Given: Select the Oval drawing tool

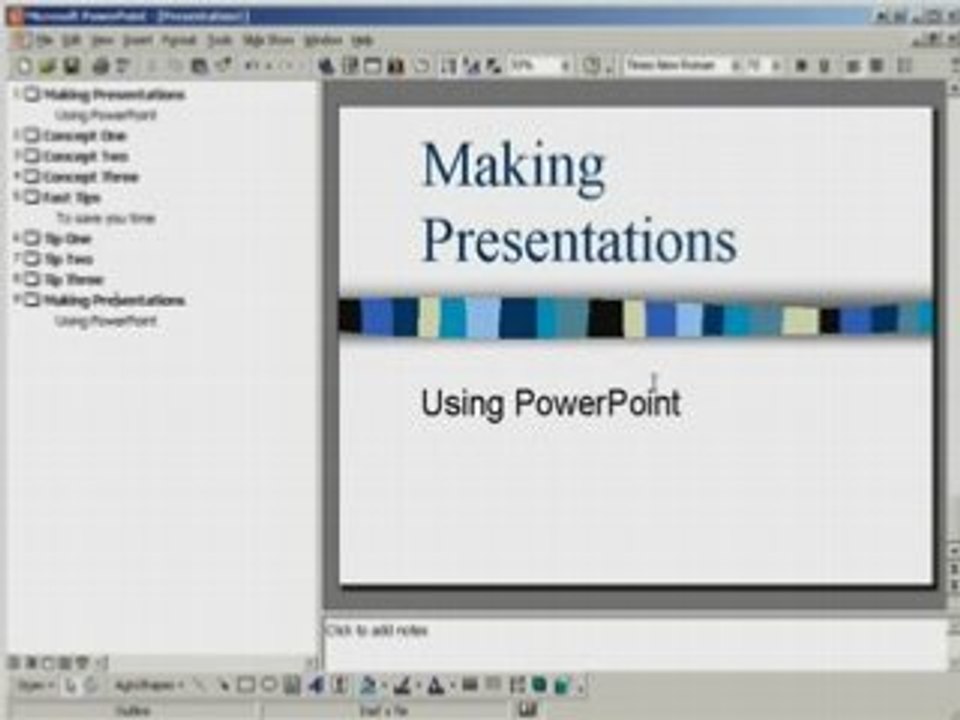Looking at the screenshot, I should click(x=269, y=685).
